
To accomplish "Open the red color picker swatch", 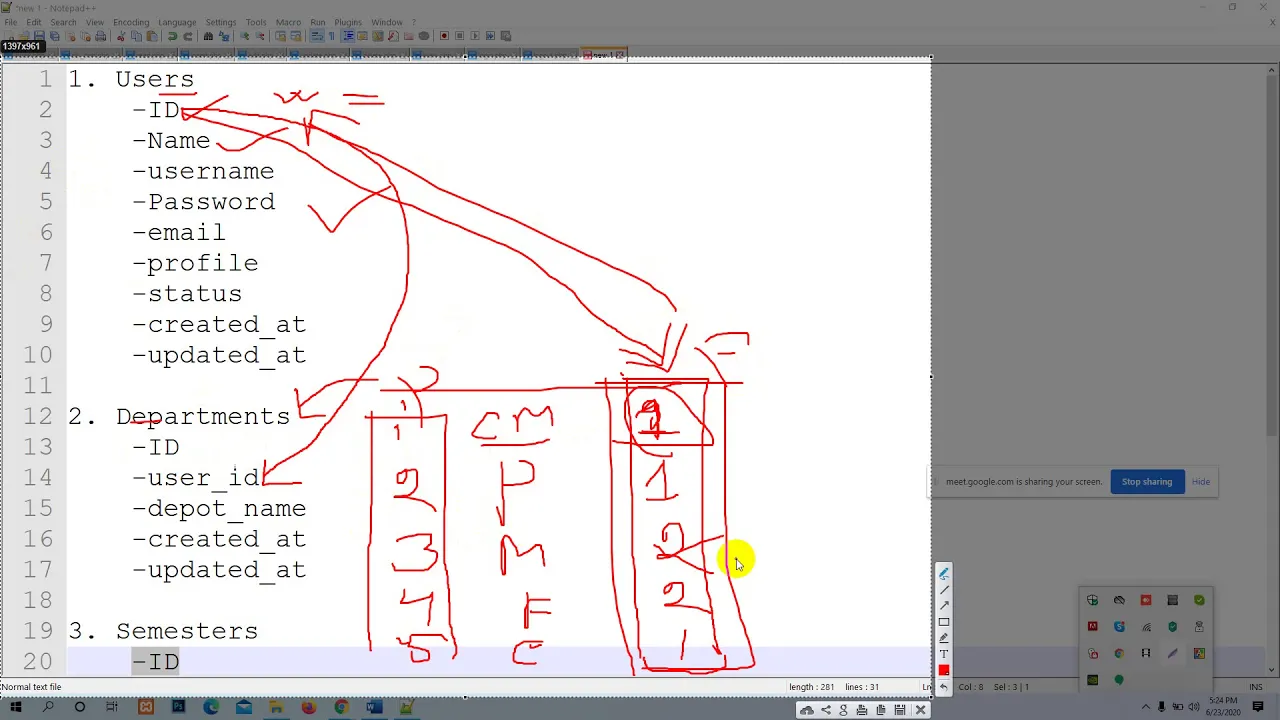I will pos(944,670).
